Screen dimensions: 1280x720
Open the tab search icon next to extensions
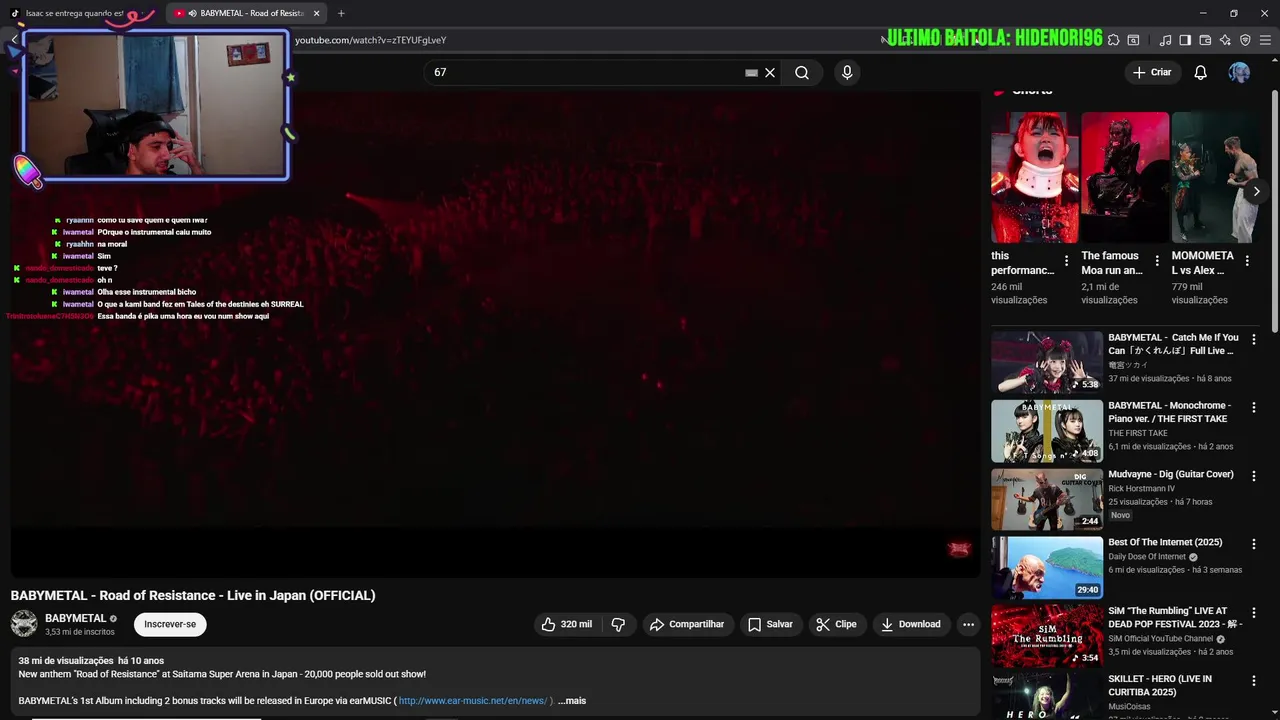[x=1133, y=40]
